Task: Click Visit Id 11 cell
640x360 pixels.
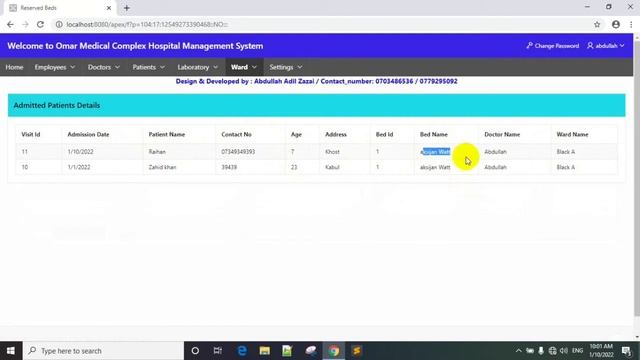Action: [x=24, y=152]
